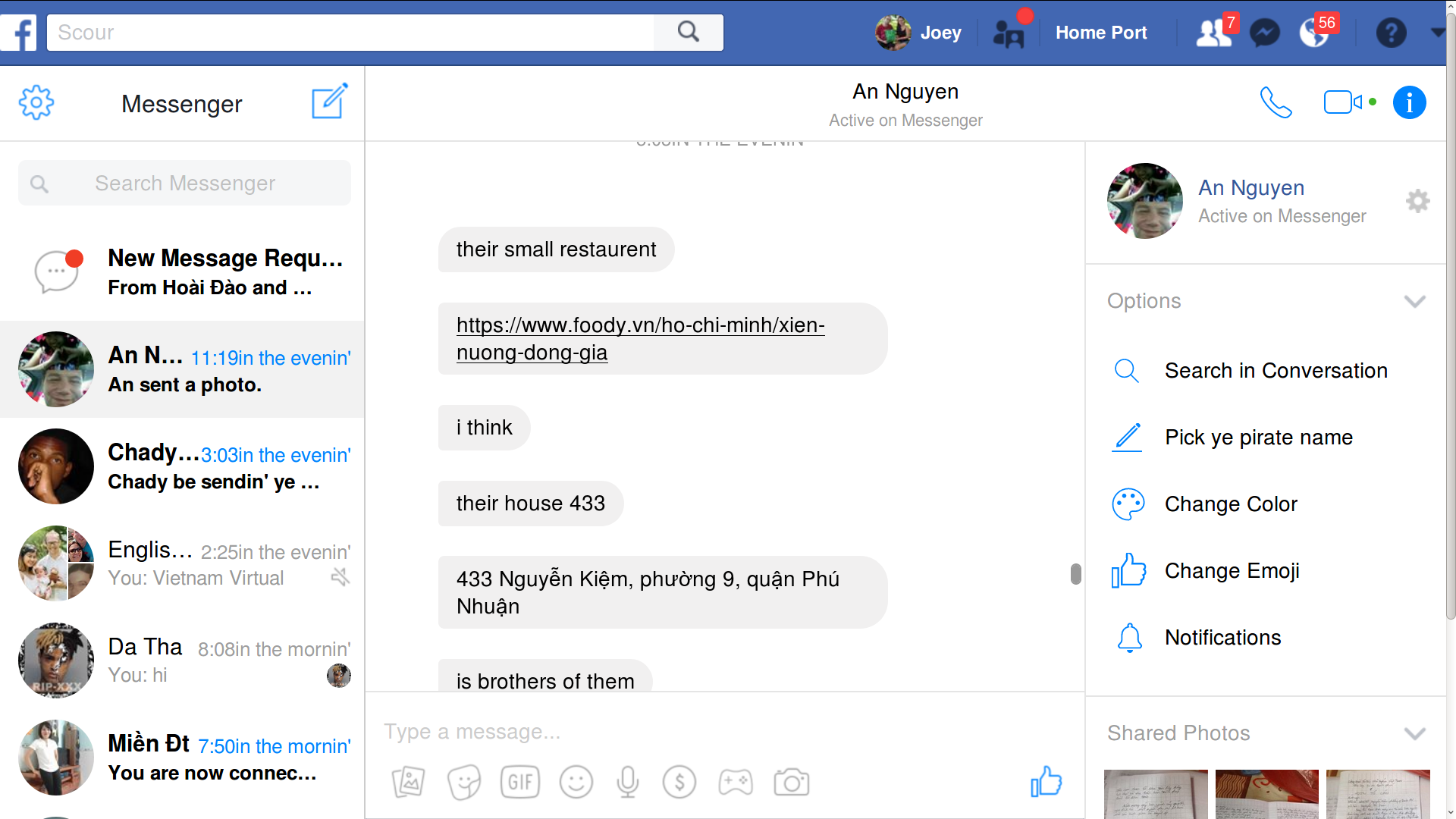The image size is (1456, 819).
Task: Click the muted bell icon on English conversation
Action: [x=340, y=578]
